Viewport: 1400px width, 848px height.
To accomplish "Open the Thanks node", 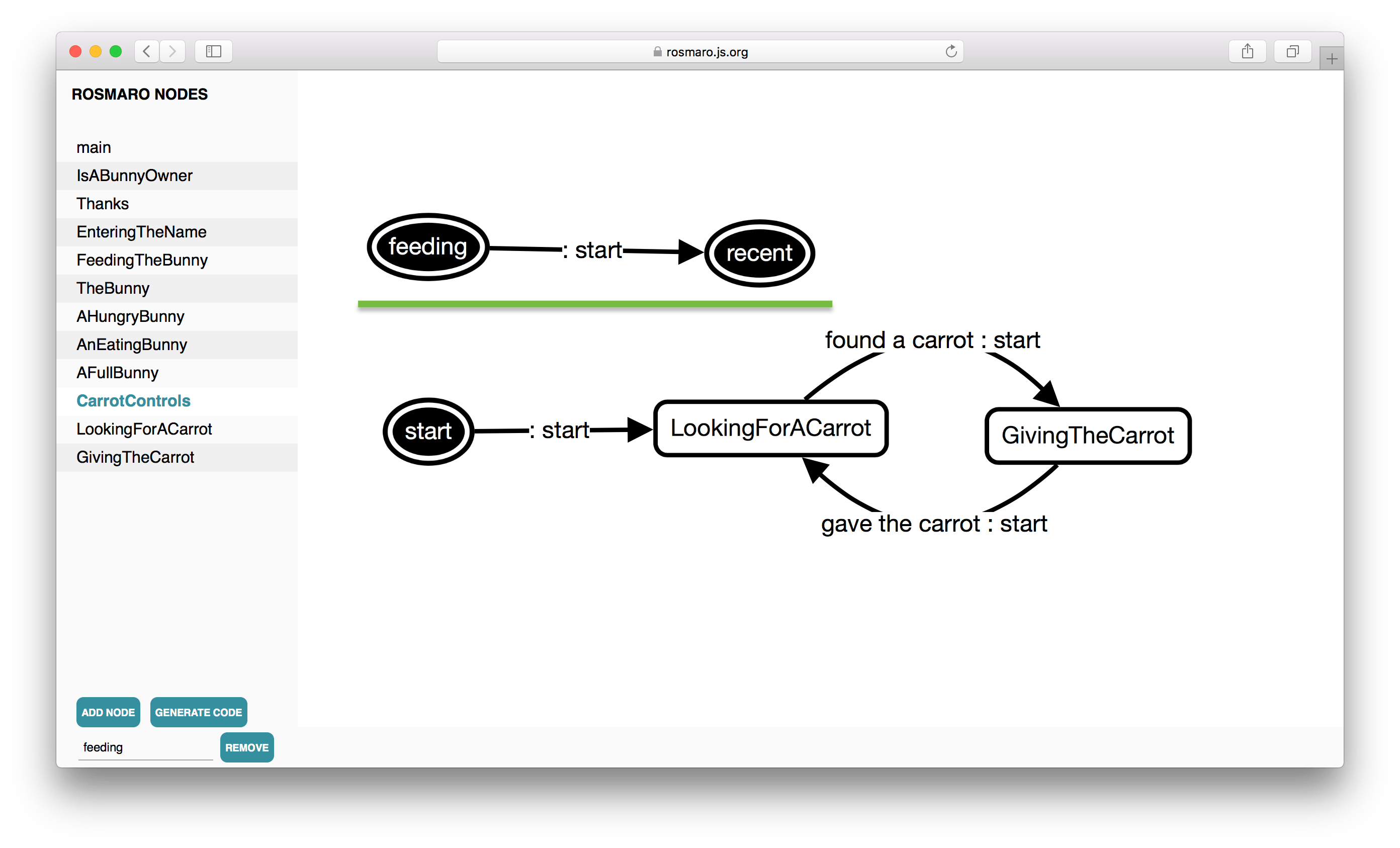I will coord(177,204).
